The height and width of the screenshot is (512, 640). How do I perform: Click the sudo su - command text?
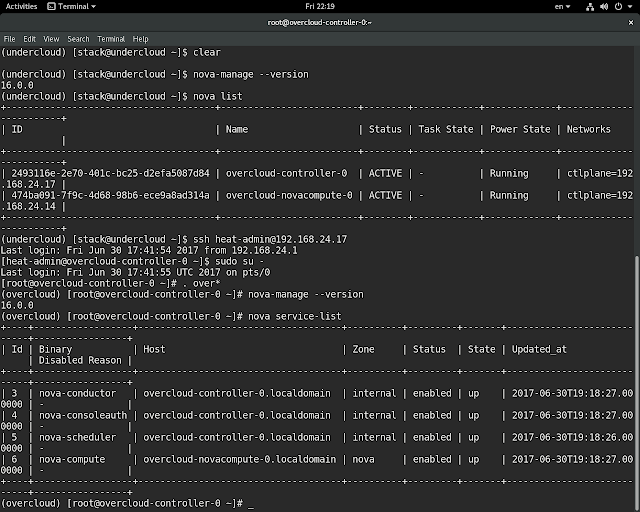pos(240,261)
